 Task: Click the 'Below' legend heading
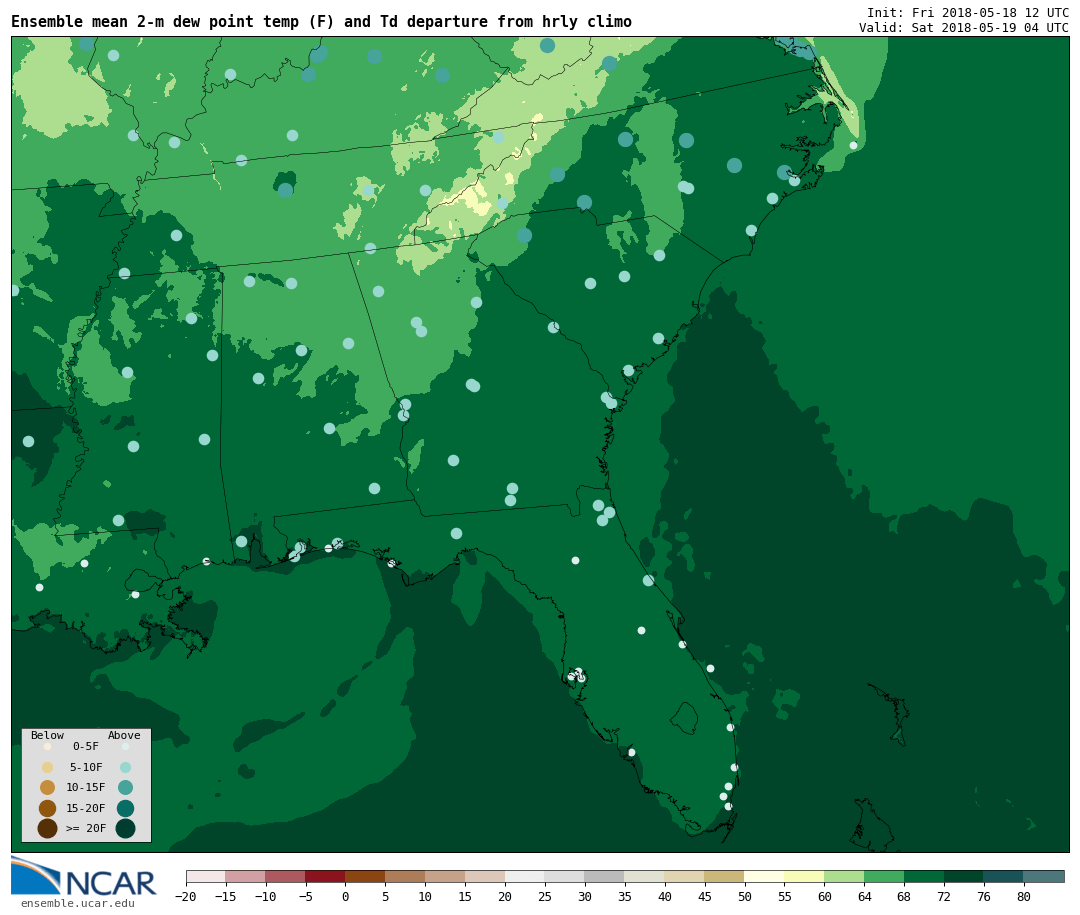[47, 735]
